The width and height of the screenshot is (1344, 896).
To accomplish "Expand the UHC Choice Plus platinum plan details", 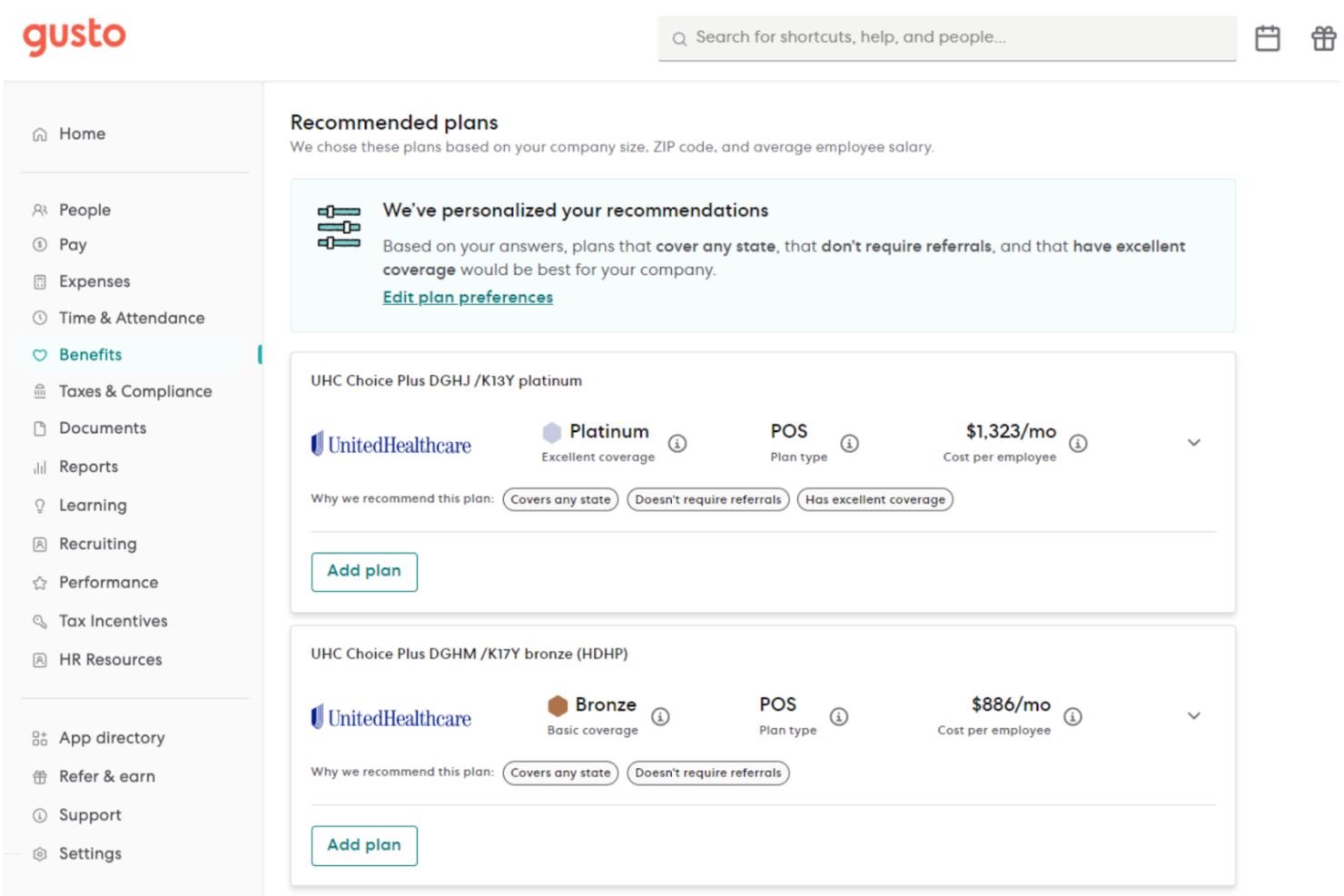I will 1194,443.
